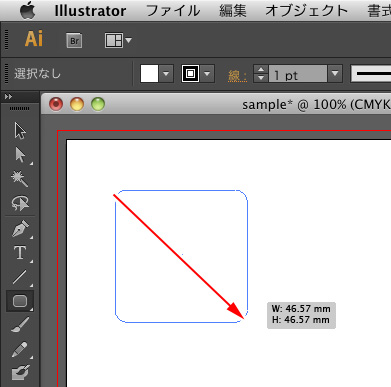
Task: Select the Rounded Rectangle tool
Action: click(x=20, y=301)
